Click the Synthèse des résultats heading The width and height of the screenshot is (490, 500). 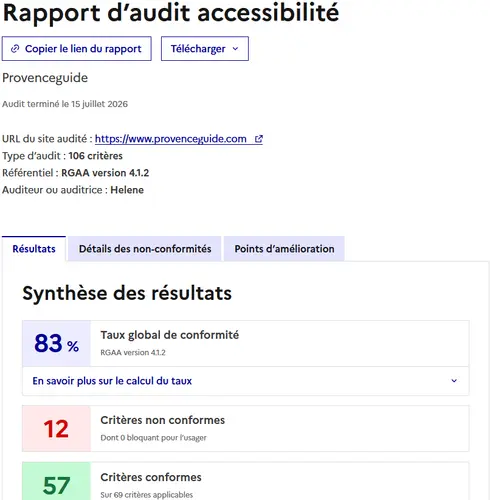(x=127, y=294)
